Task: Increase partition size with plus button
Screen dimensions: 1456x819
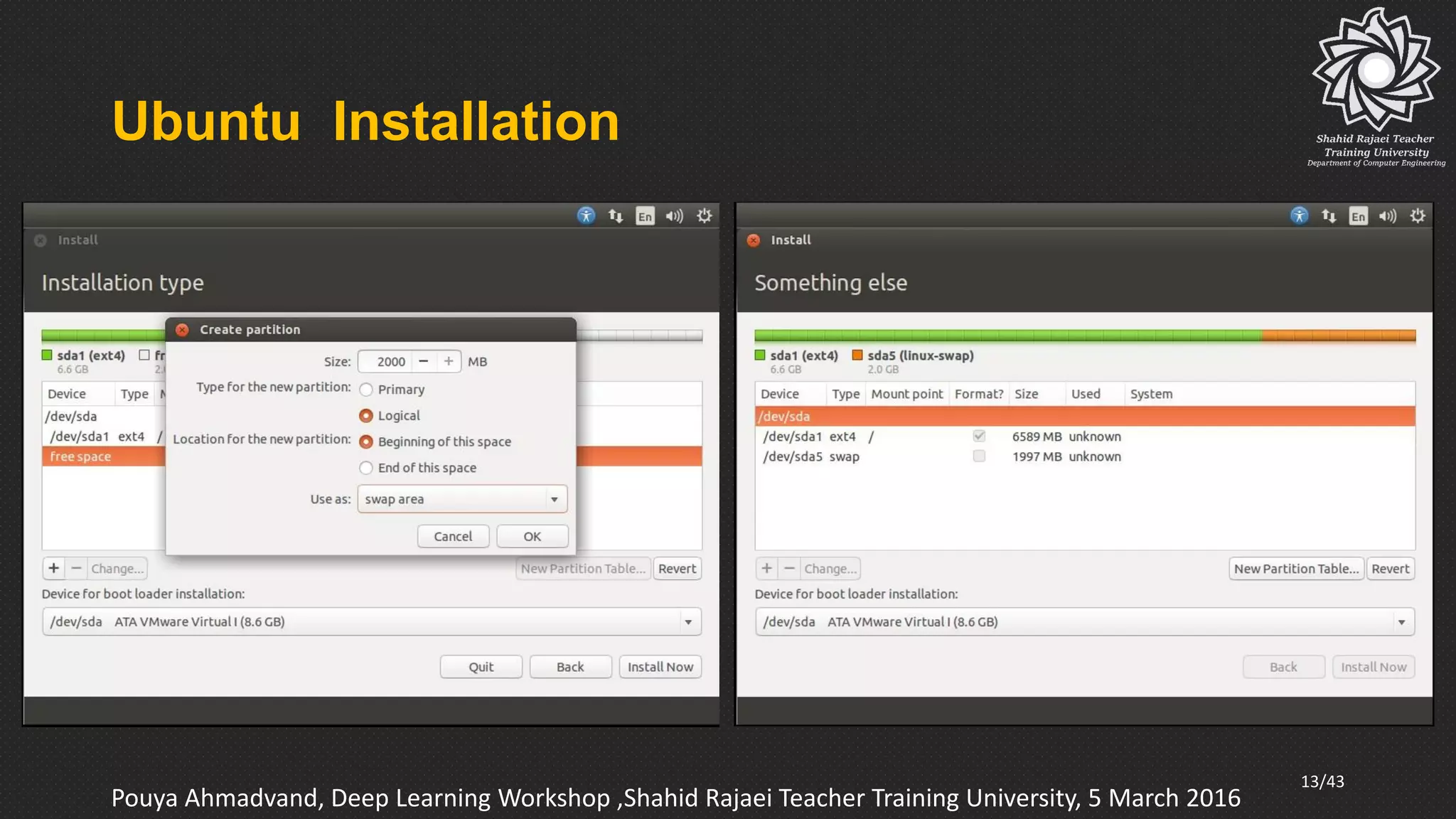Action: (449, 361)
